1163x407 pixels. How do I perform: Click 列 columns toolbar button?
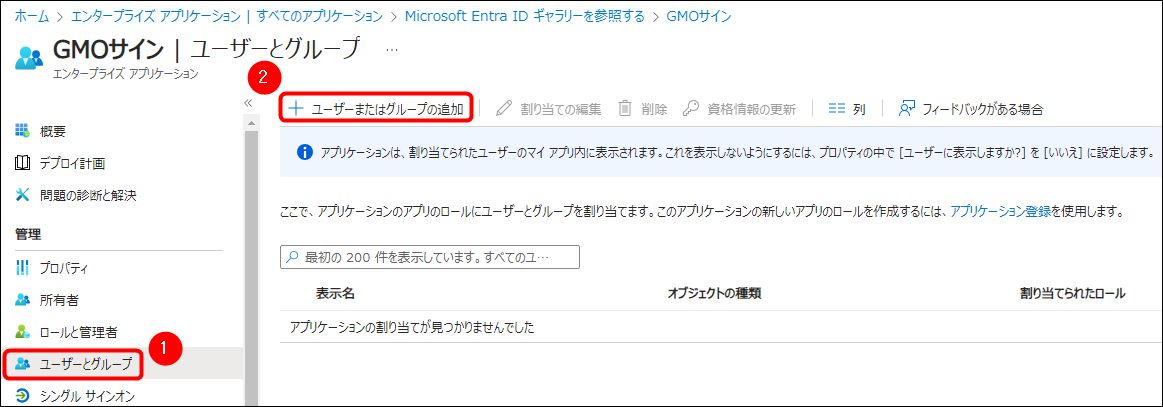click(847, 109)
